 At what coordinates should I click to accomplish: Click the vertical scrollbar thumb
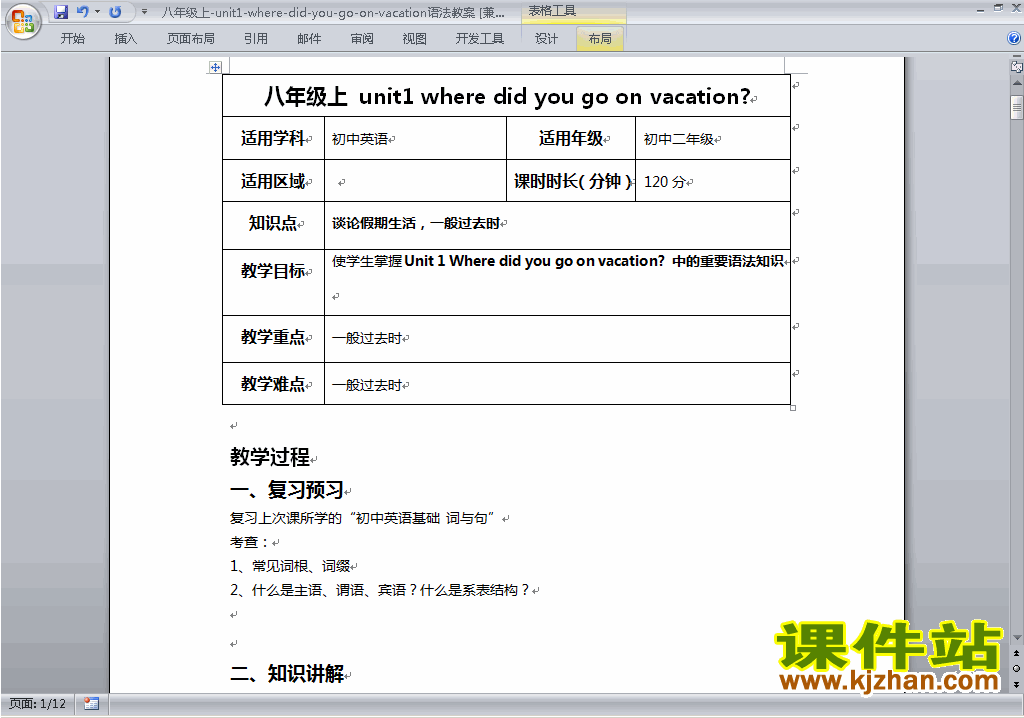pyautogui.click(x=1016, y=107)
